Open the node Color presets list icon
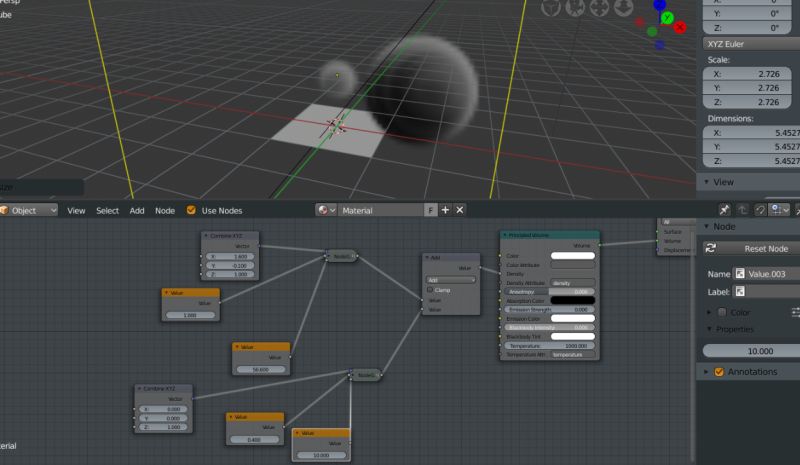Viewport: 800px width, 465px height. click(796, 312)
